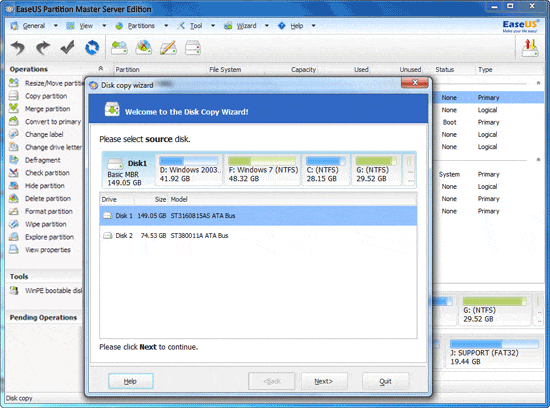Click the Model column header in the wizard
Viewport: 550px width, 408px height.
pos(292,199)
